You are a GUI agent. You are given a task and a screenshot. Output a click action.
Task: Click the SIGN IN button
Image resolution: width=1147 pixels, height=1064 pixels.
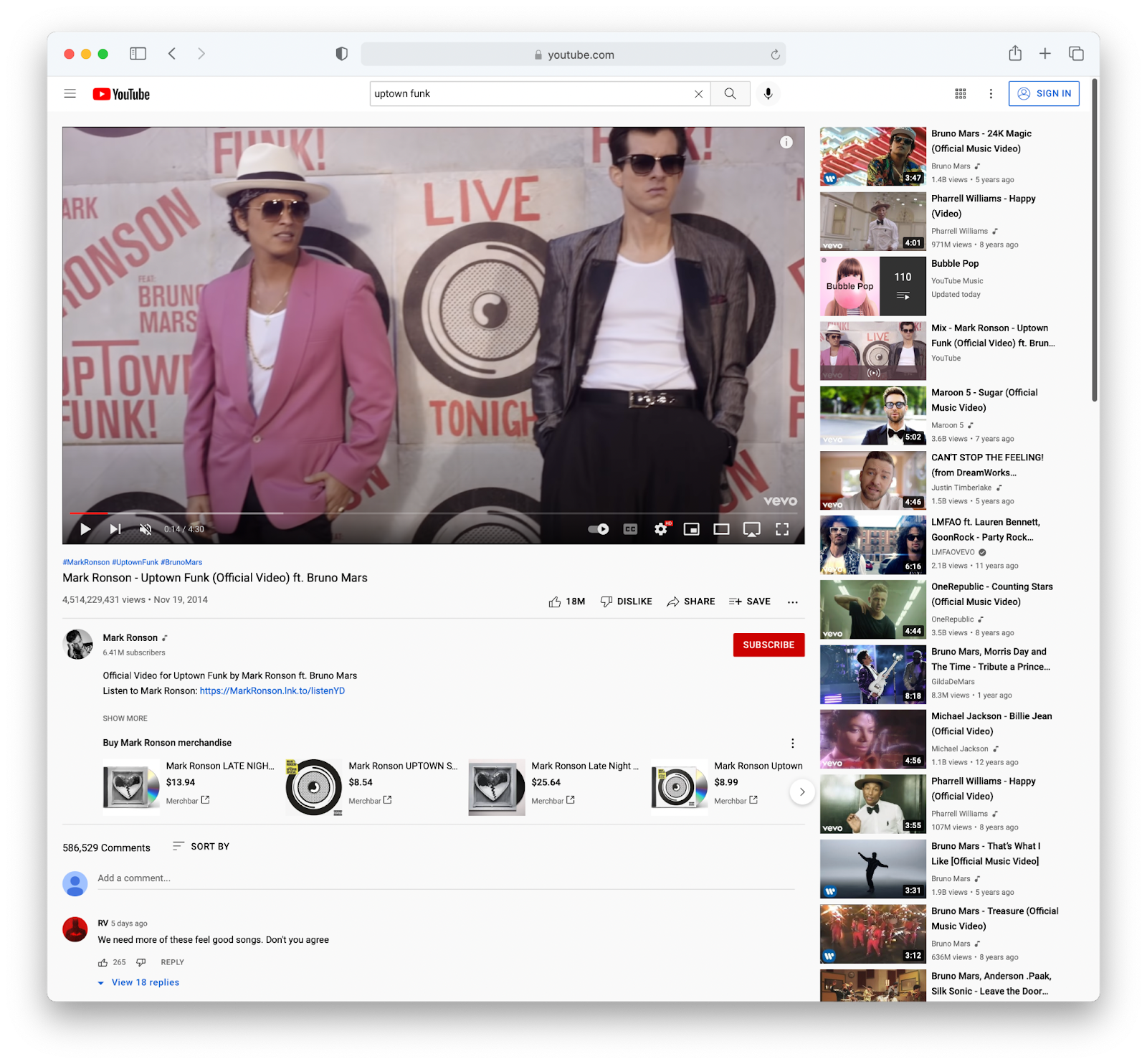click(x=1044, y=94)
